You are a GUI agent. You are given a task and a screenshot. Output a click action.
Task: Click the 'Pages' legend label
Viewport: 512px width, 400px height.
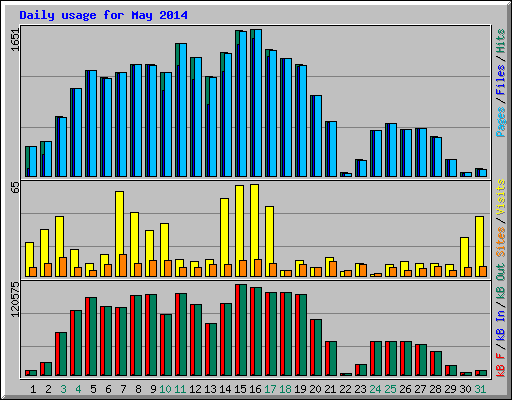coord(500,122)
